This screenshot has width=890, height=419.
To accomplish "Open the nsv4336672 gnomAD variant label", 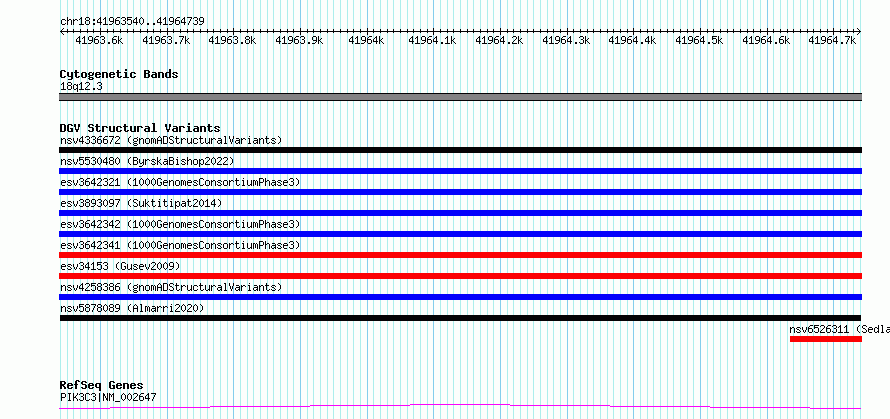I will pyautogui.click(x=171, y=140).
